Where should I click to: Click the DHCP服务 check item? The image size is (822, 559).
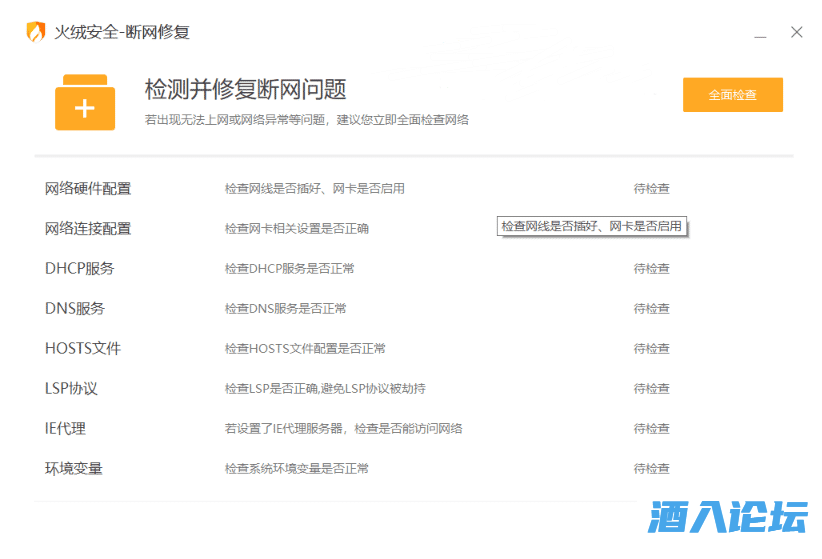point(80,268)
